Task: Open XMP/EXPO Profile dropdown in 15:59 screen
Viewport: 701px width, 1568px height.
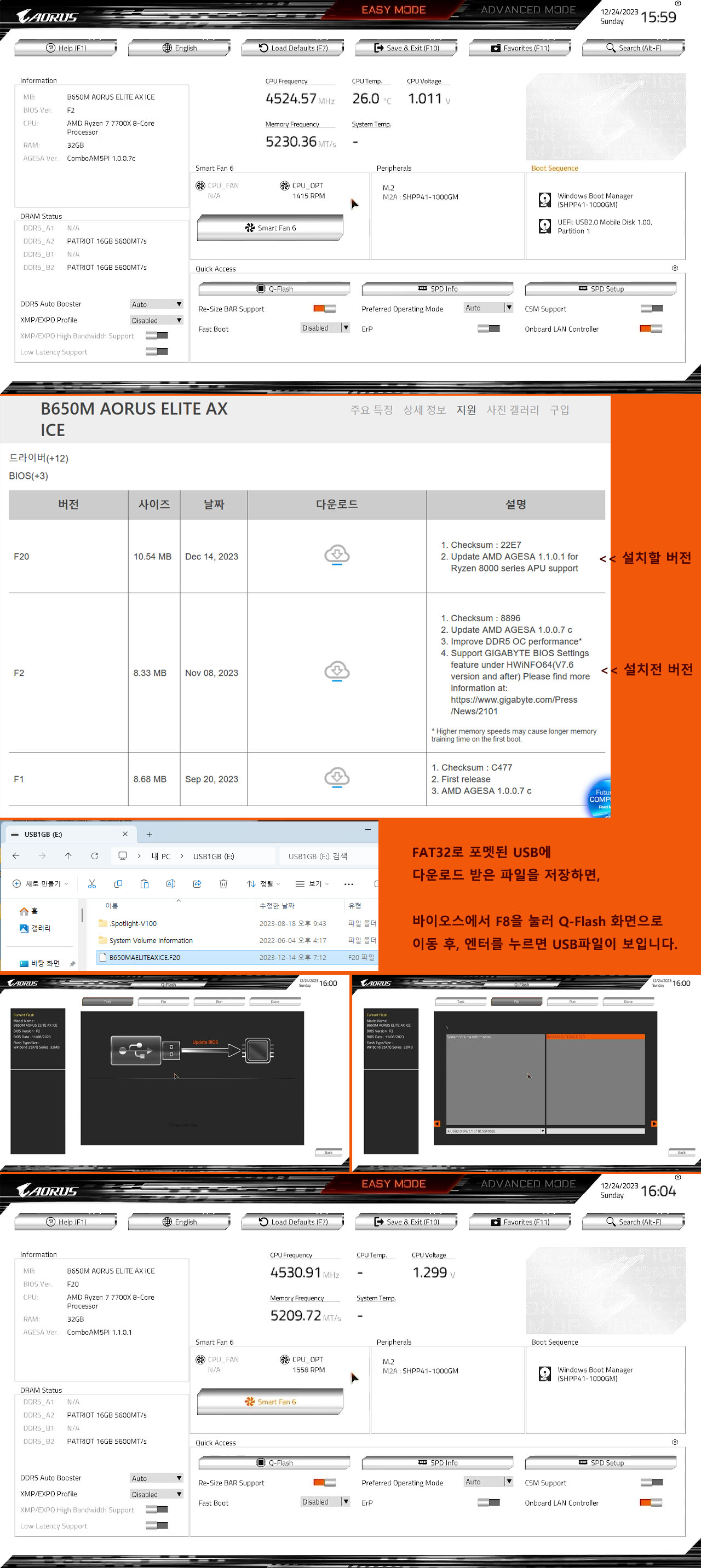Action: (x=157, y=320)
